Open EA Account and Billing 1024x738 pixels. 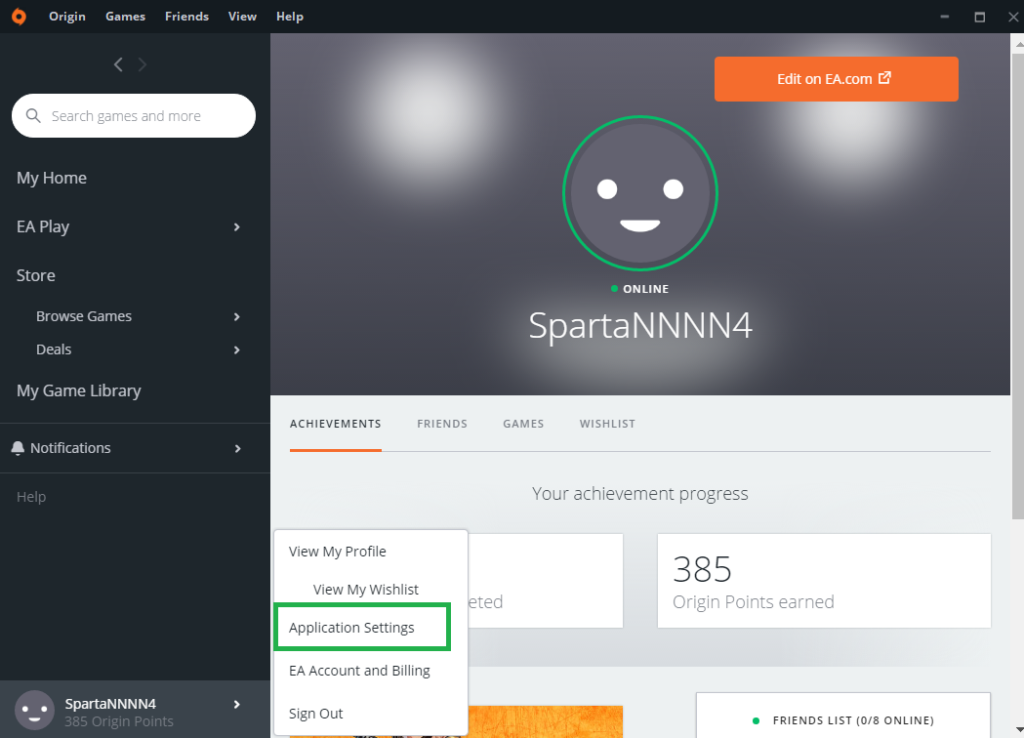[359, 671]
